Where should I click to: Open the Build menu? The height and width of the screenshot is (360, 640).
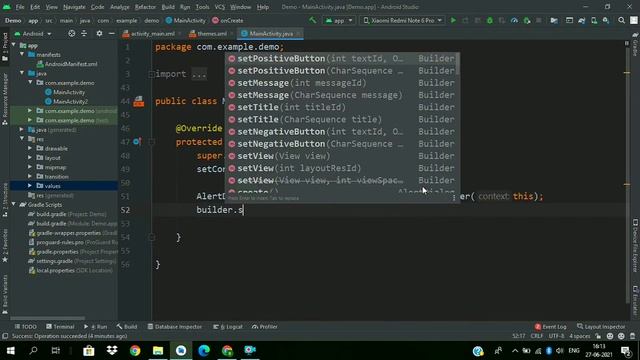click(168, 7)
